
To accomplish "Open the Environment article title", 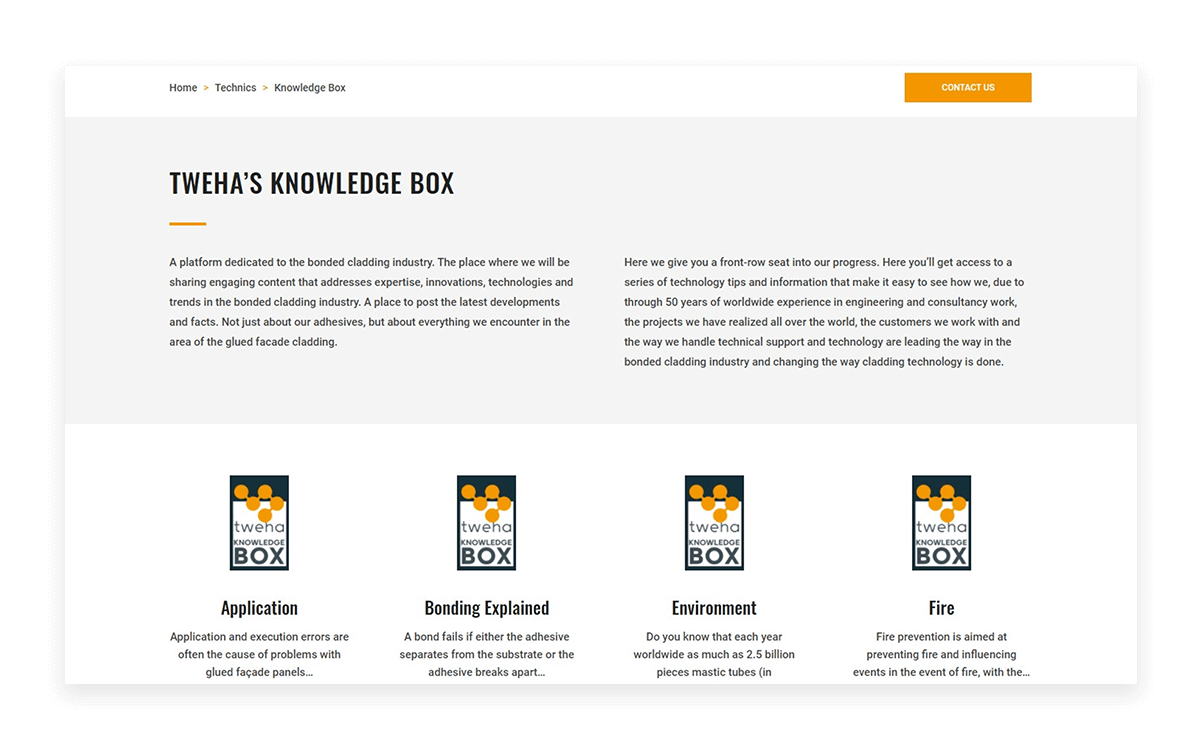I will click(714, 608).
